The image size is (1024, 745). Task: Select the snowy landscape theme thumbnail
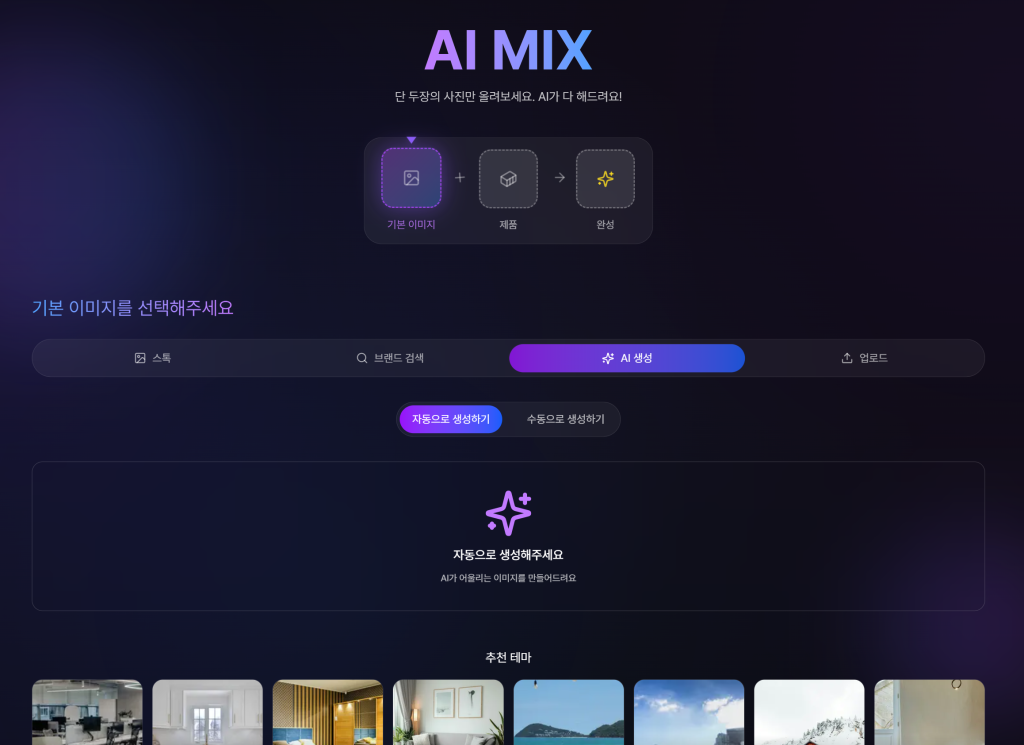point(809,712)
